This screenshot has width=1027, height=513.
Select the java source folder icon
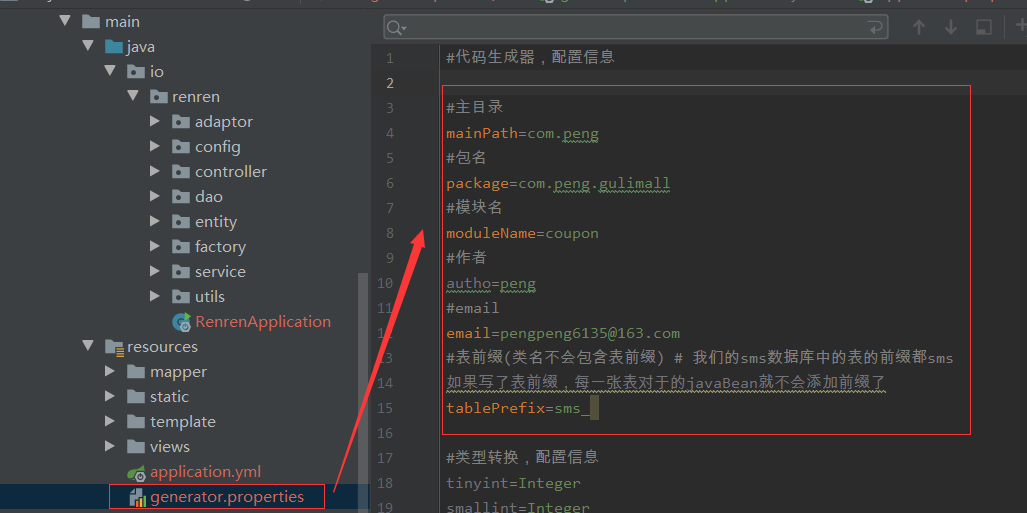(114, 47)
